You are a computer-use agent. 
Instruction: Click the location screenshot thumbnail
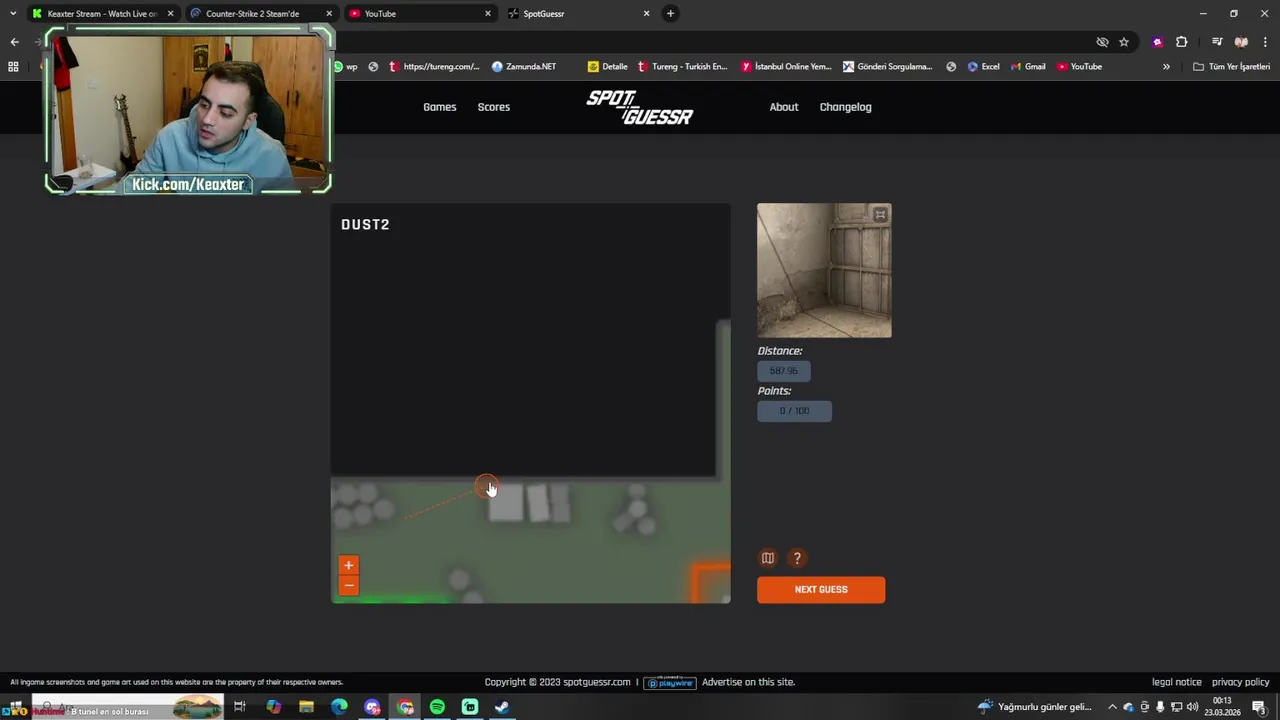coord(824,270)
